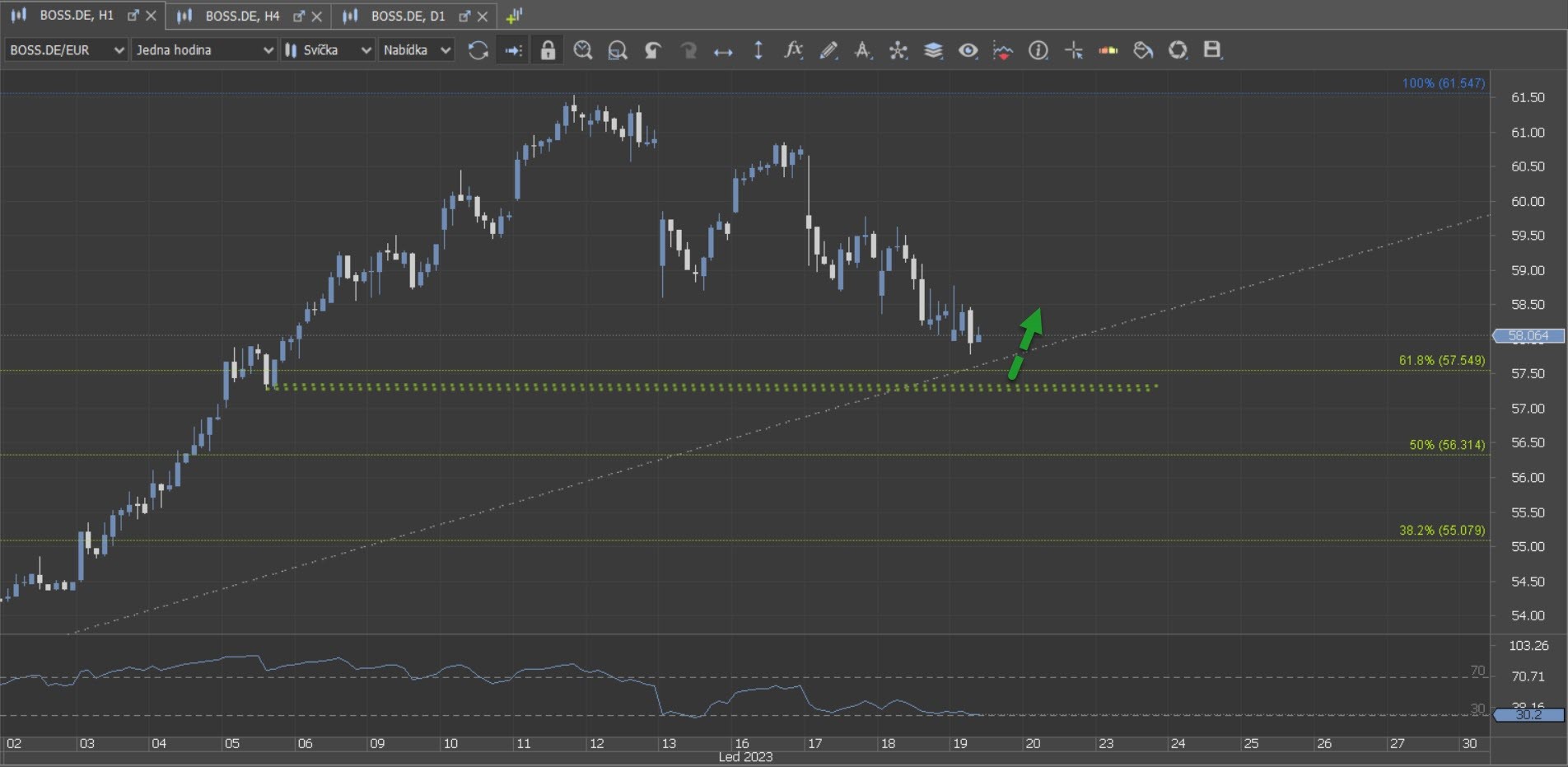
Task: Detach the BOSS.DE, D1 tab window
Action: click(464, 16)
